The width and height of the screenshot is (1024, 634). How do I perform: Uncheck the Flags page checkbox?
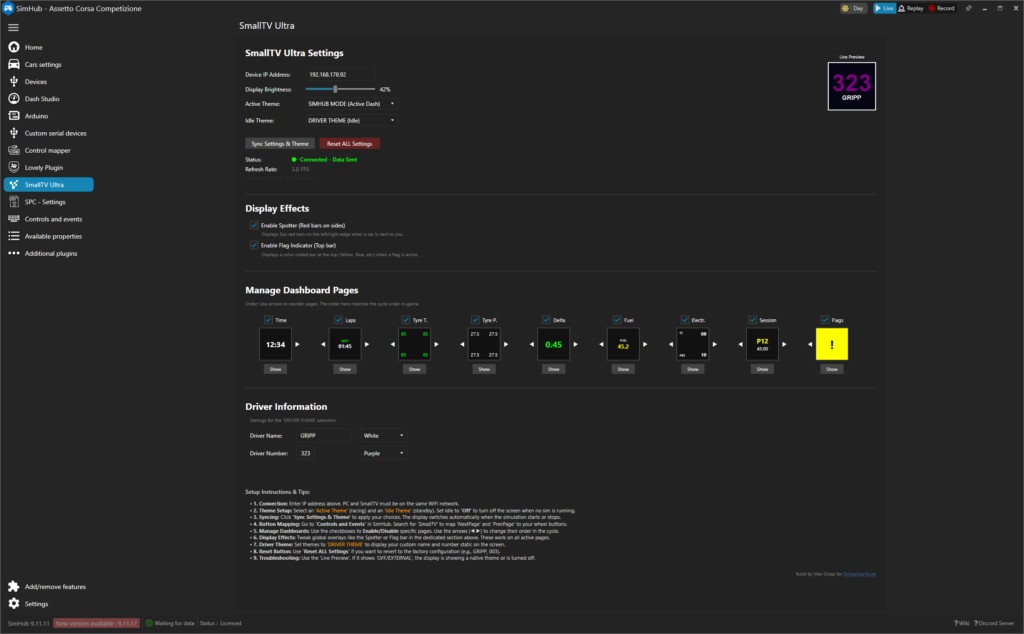(825, 320)
